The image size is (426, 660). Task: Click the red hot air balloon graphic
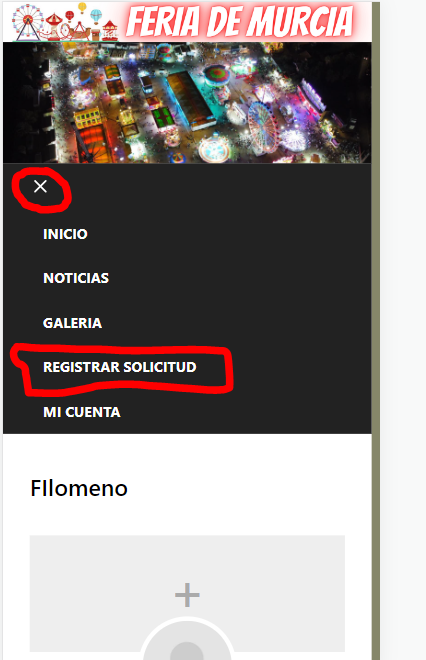click(70, 17)
